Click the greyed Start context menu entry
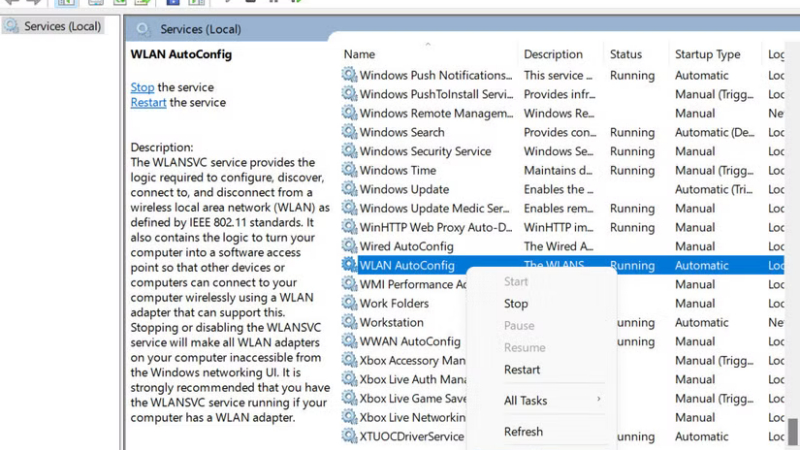This screenshot has height=450, width=800. tap(515, 282)
